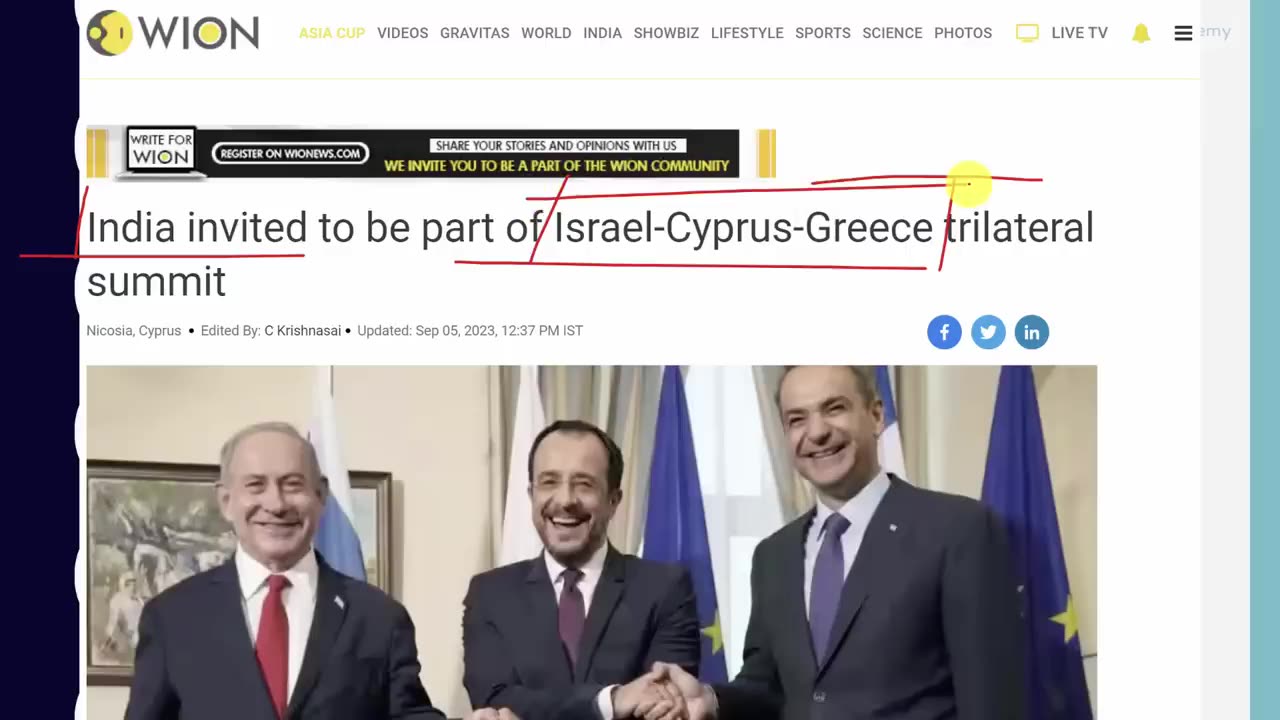Share article on Facebook

(944, 332)
